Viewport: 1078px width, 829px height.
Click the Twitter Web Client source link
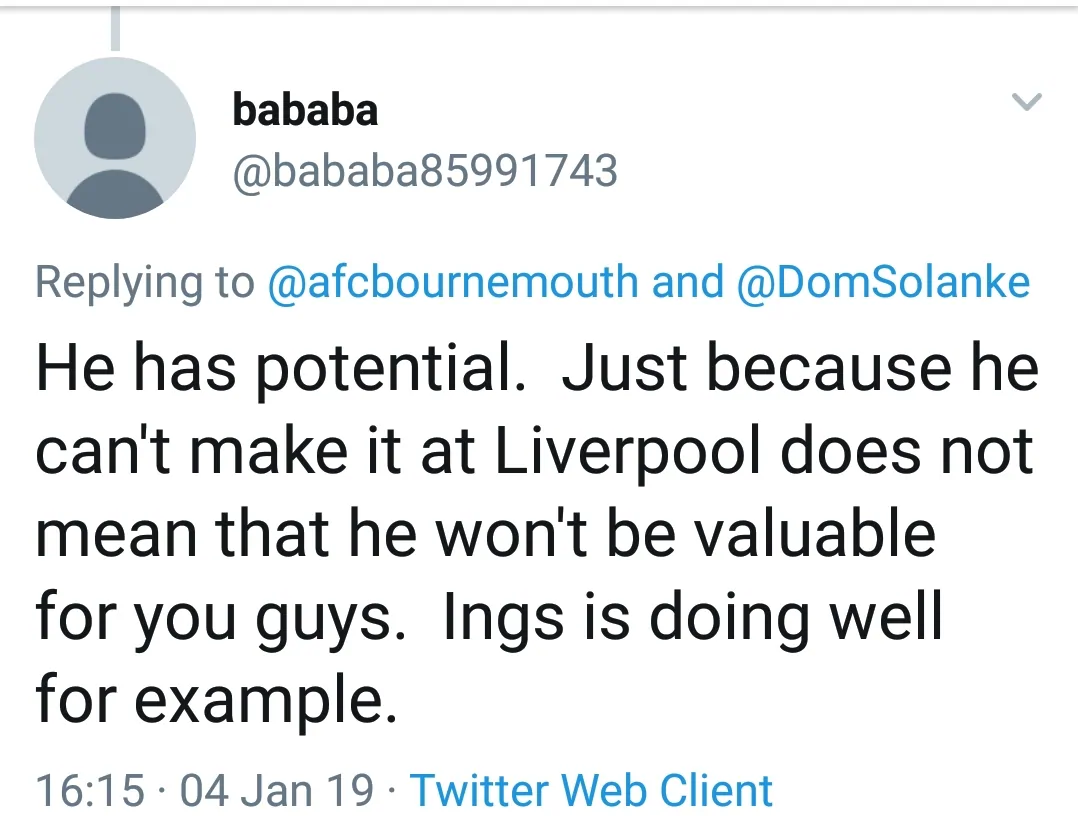[x=592, y=790]
